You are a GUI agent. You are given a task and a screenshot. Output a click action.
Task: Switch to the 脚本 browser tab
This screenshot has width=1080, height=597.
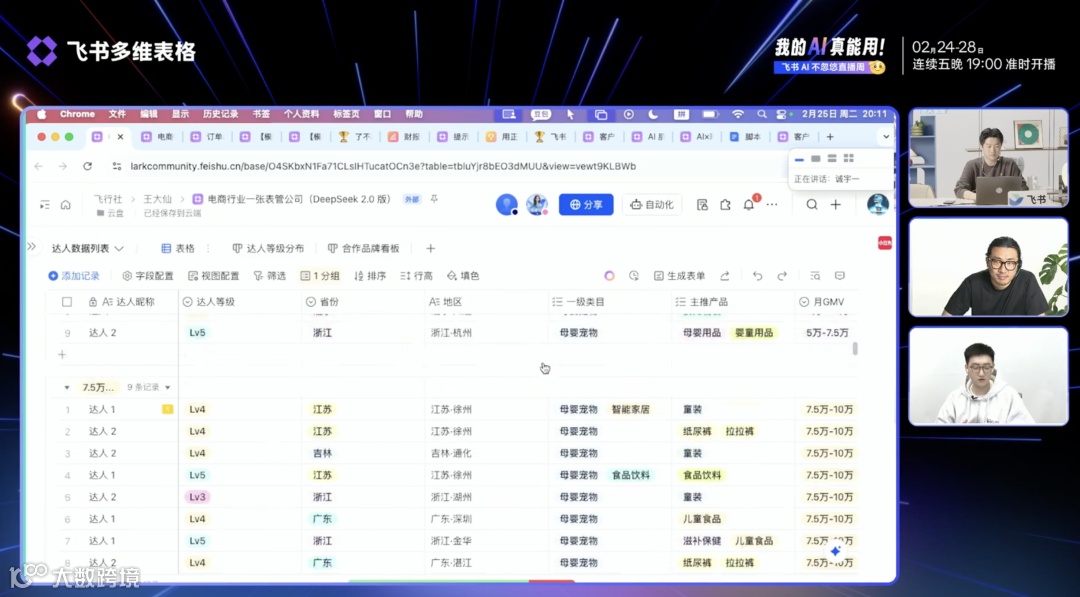tap(746, 136)
